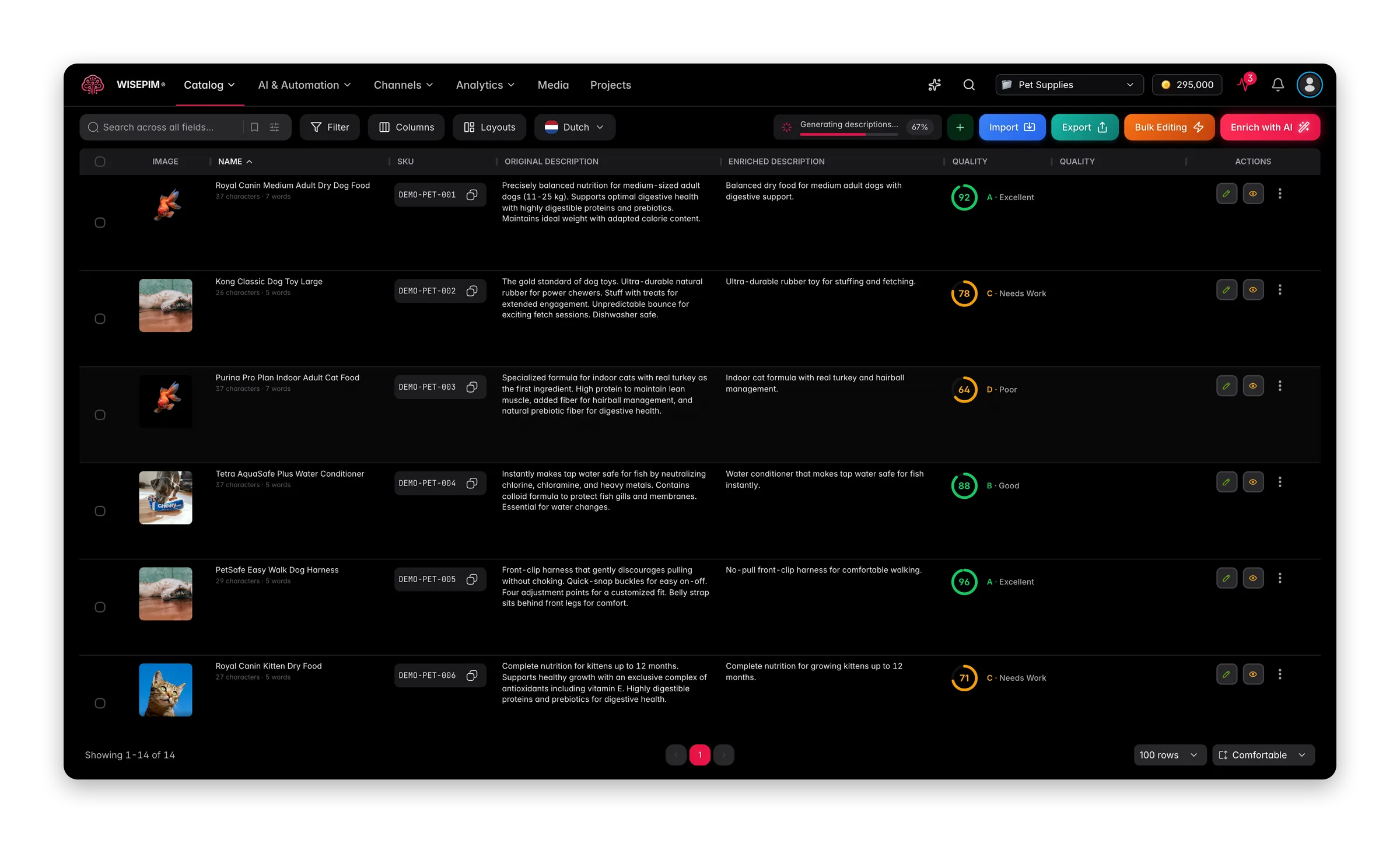Copy SKU DEMO-PET-005
Screen dimensions: 1400x843
(x=472, y=579)
